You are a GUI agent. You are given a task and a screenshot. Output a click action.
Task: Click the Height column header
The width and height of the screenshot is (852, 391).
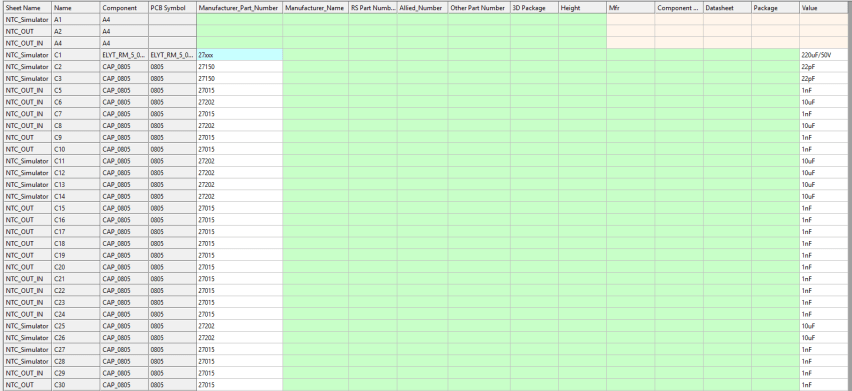583,8
